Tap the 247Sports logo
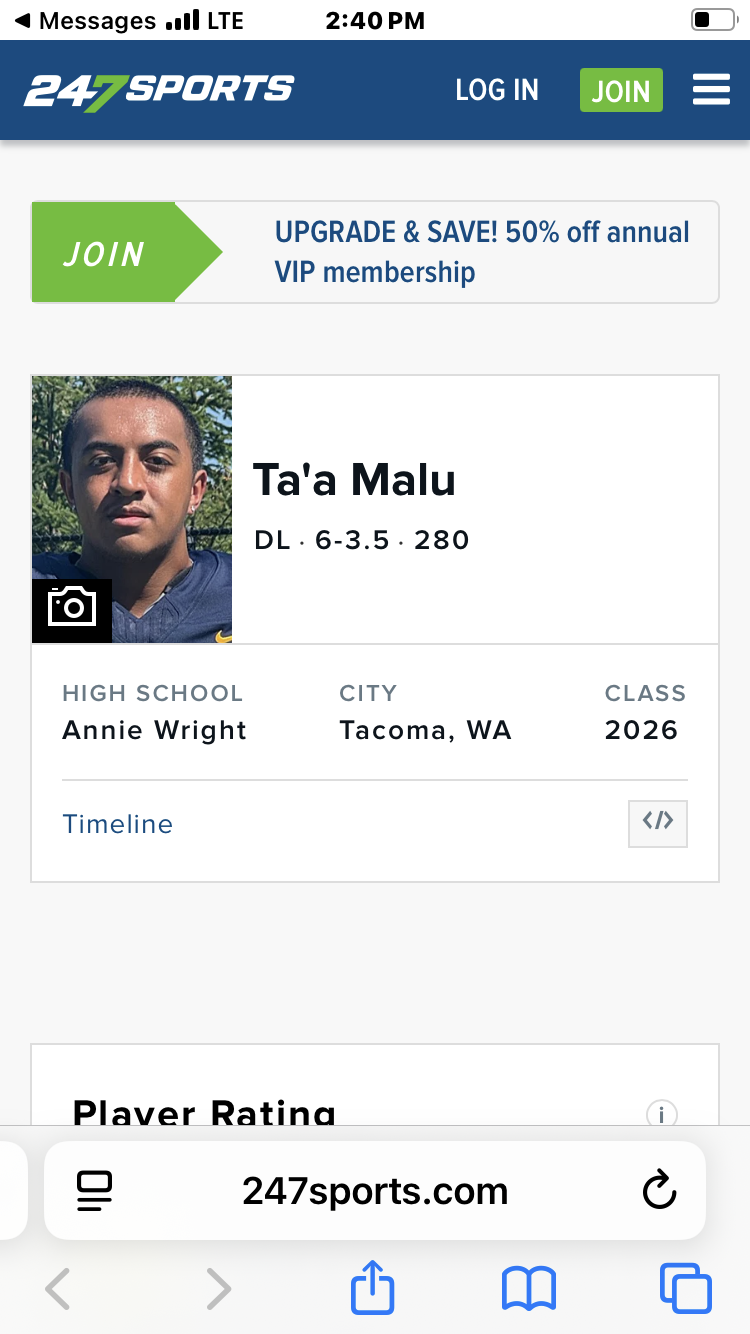The height and width of the screenshot is (1334, 750). 159,91
